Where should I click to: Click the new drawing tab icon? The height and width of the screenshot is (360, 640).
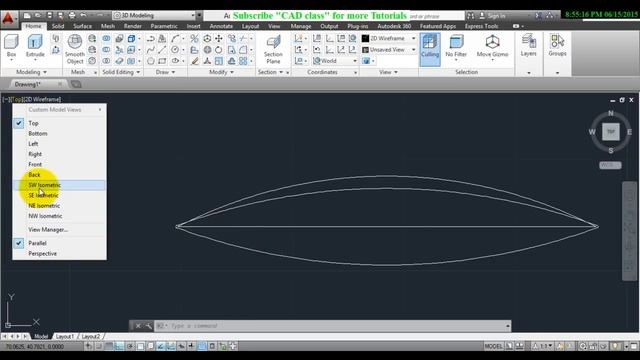[x=76, y=84]
